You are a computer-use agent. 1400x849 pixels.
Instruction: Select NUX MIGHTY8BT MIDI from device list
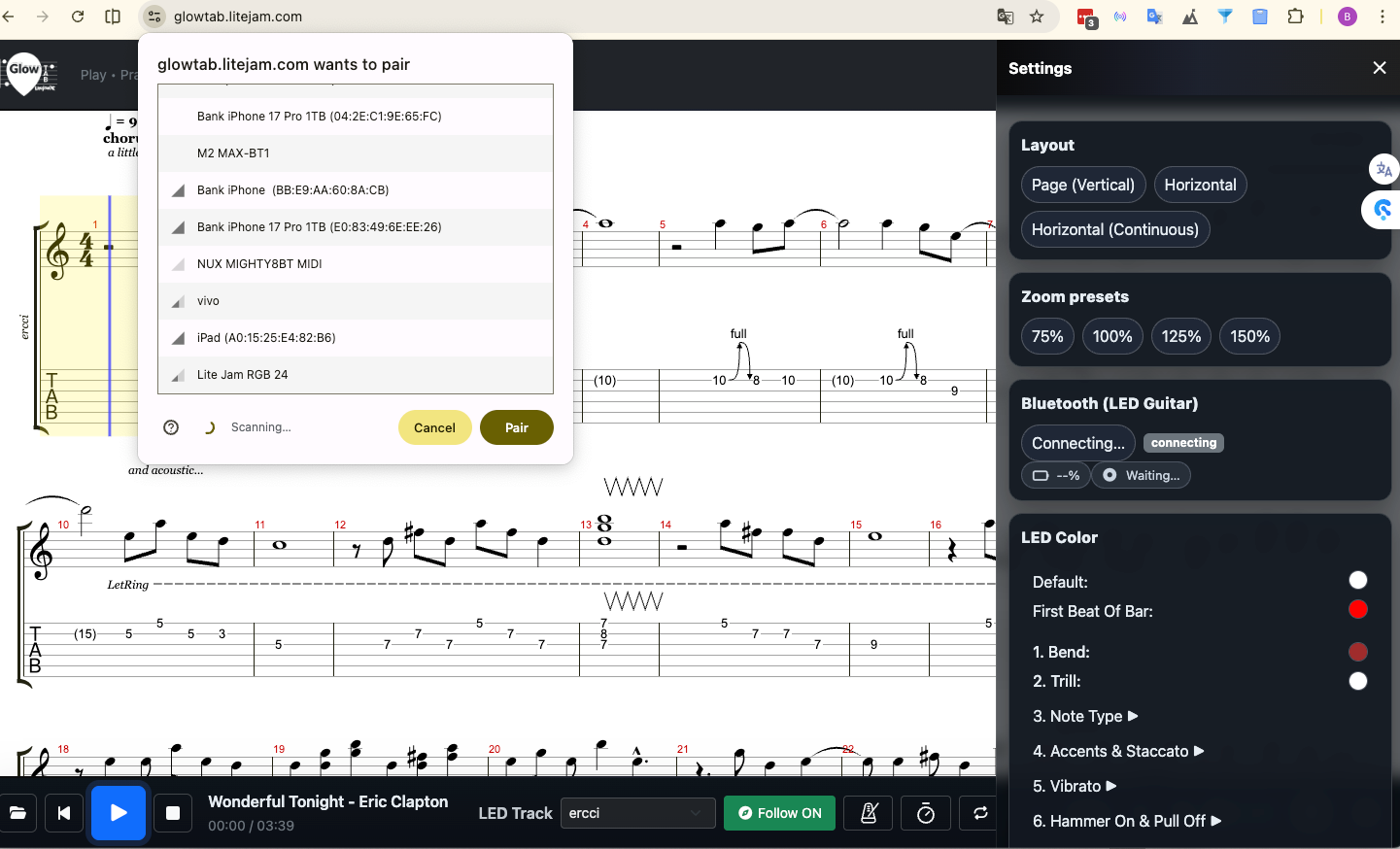click(259, 264)
